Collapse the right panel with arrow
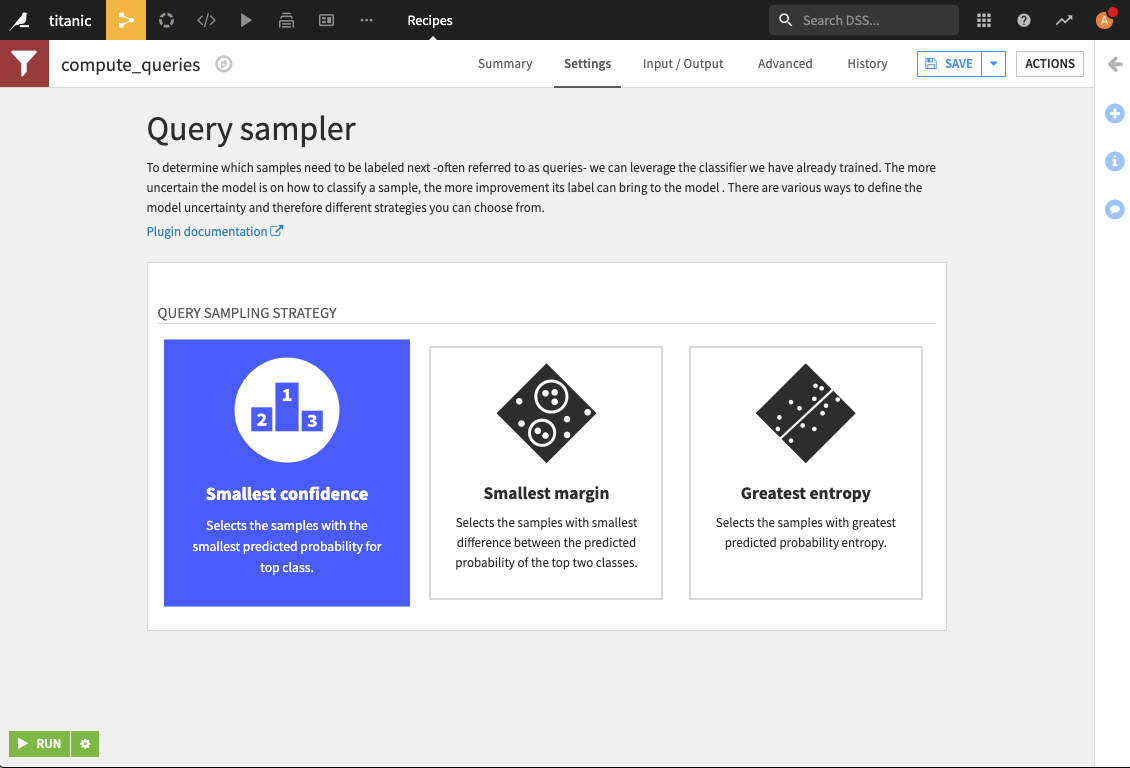 (1115, 64)
